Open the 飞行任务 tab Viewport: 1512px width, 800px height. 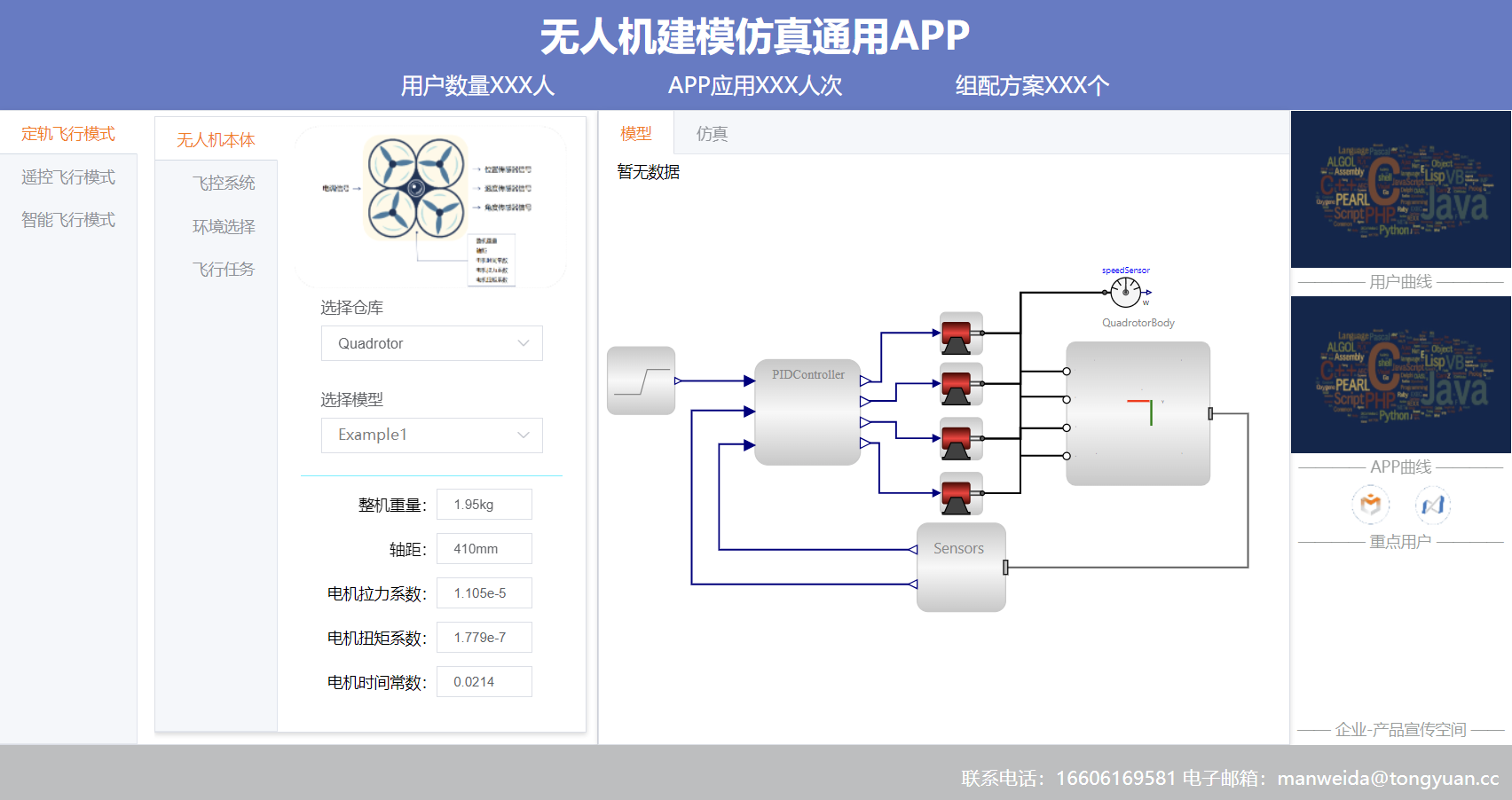click(224, 269)
